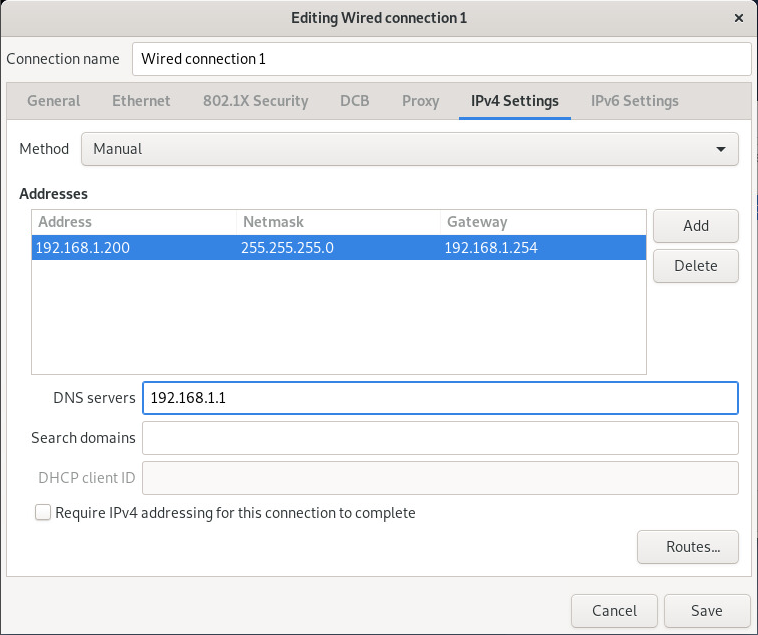Enable Require IPv4 addressing checkbox
Viewport: 758px width, 635px height.
[43, 513]
